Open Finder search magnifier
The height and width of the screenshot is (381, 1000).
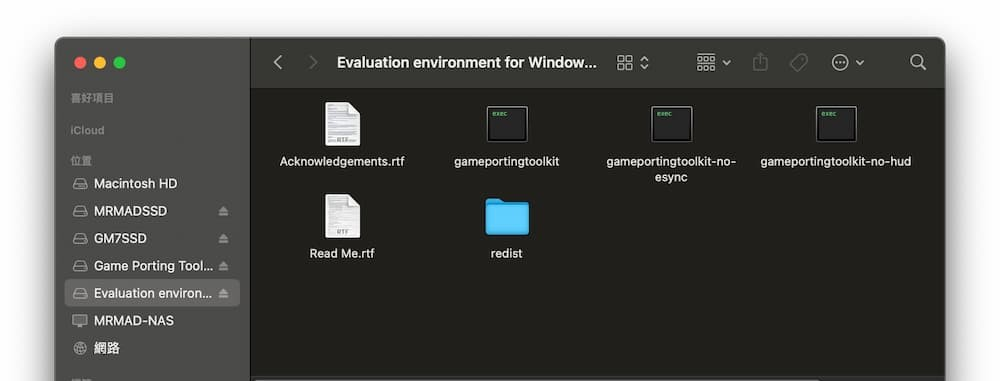(918, 62)
